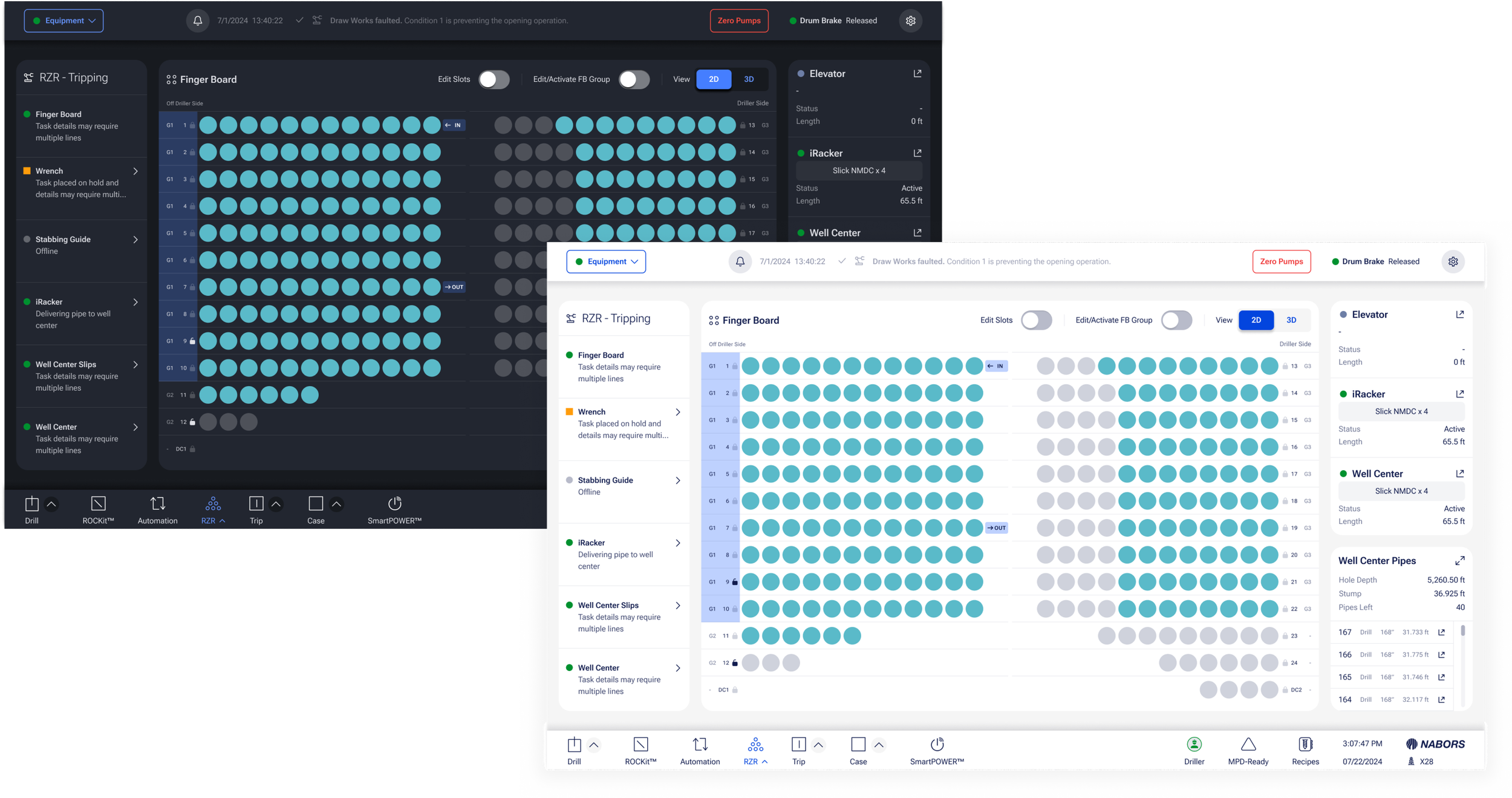Toggle Edit Slots switch in dark panel
This screenshot has width=1512, height=798.
click(494, 79)
